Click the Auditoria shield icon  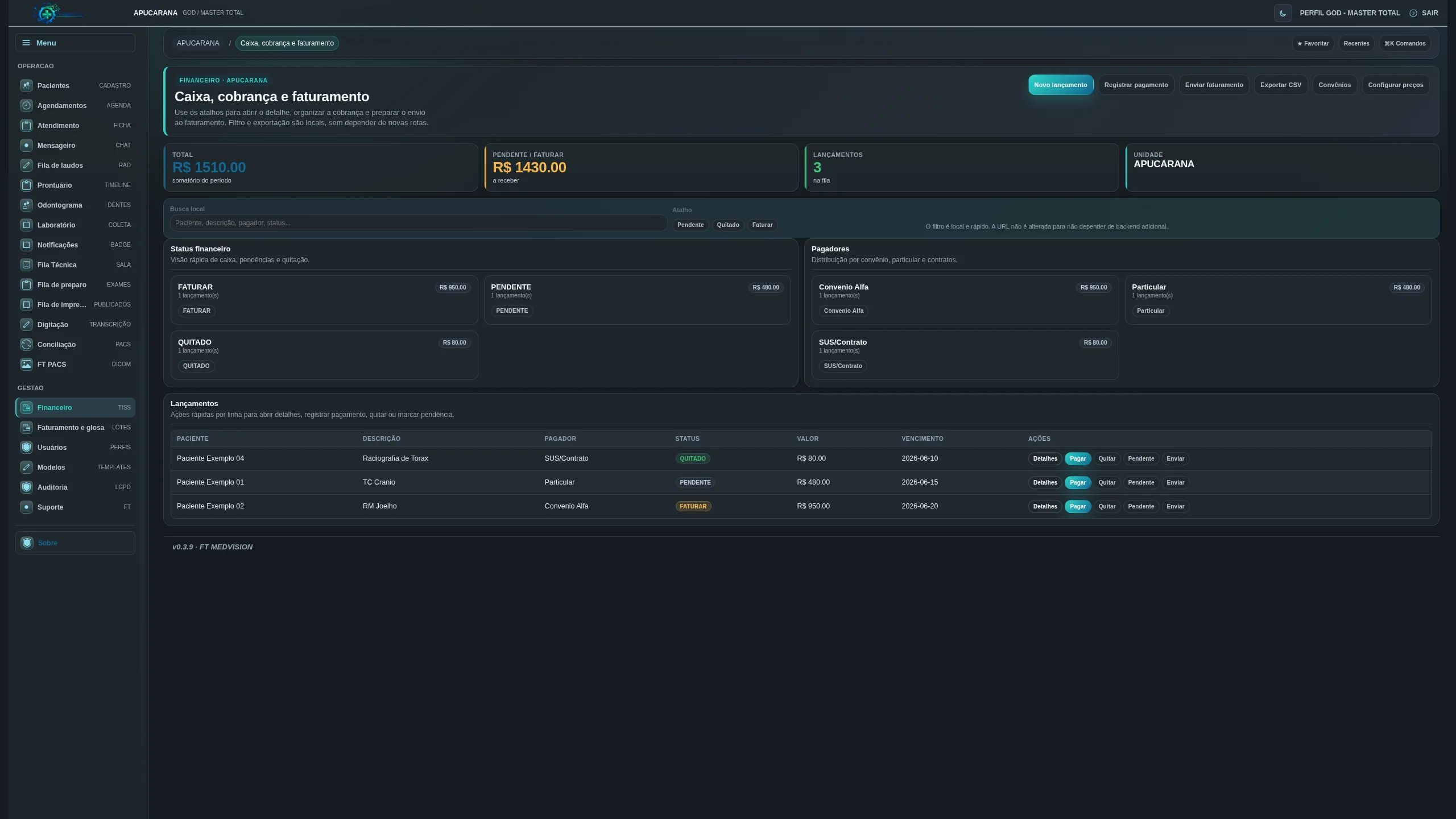pyautogui.click(x=26, y=487)
